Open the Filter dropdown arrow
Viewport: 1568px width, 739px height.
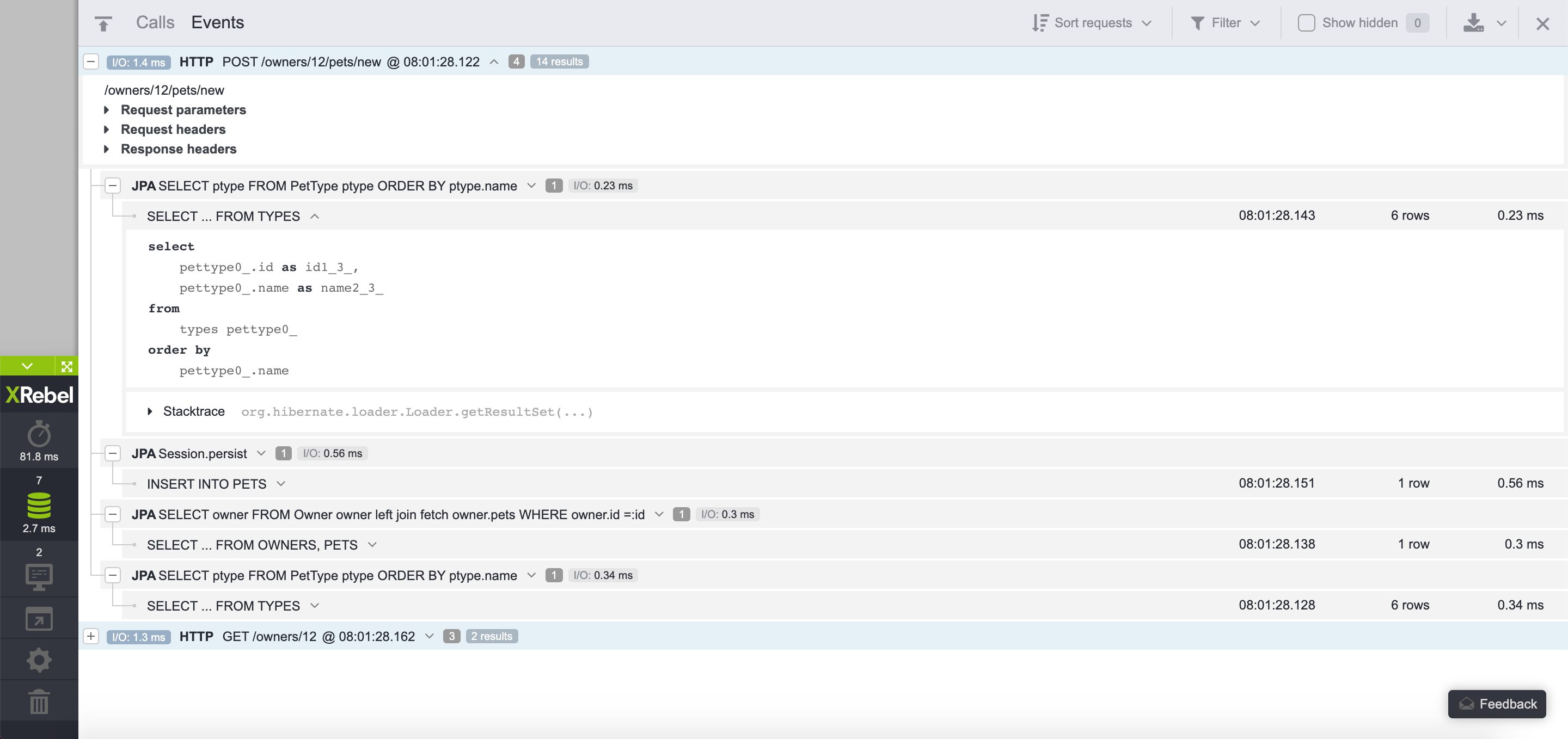(1255, 23)
